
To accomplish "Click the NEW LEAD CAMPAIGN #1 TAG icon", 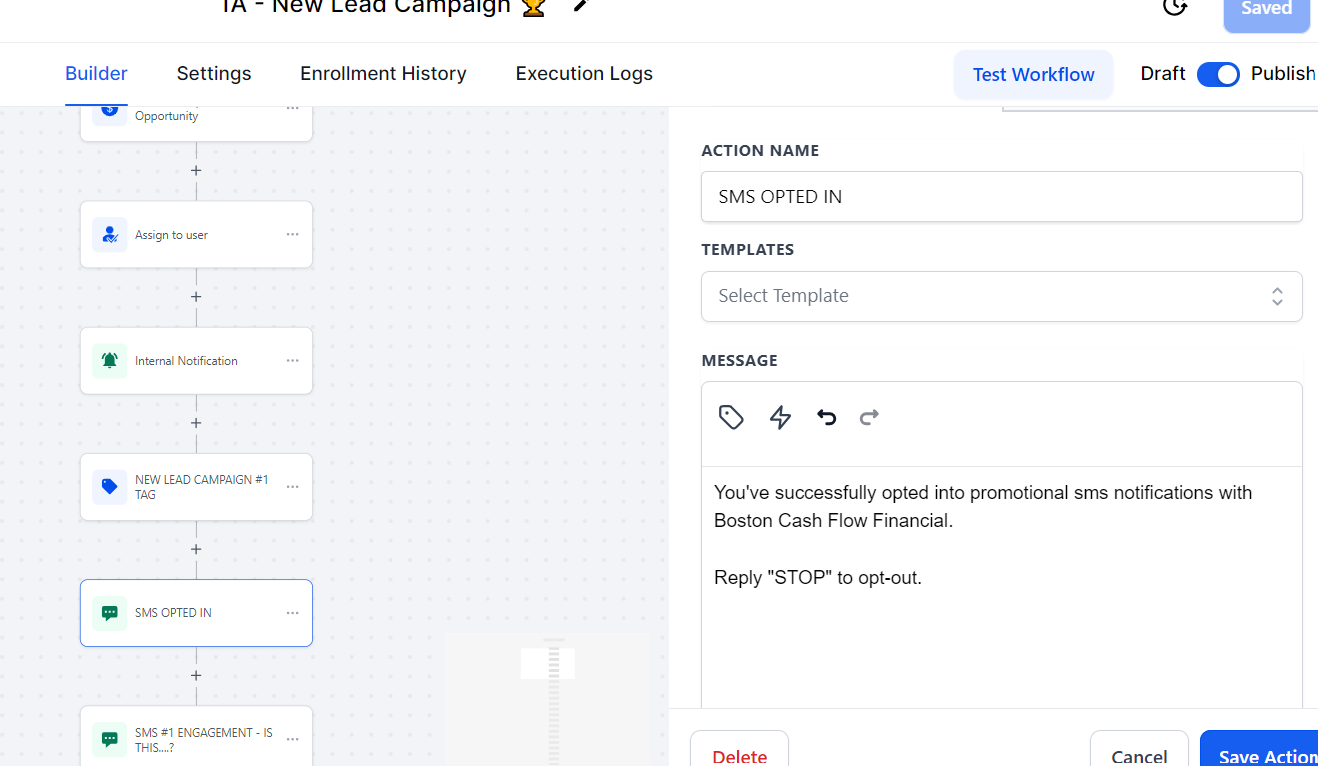I will [x=110, y=487].
